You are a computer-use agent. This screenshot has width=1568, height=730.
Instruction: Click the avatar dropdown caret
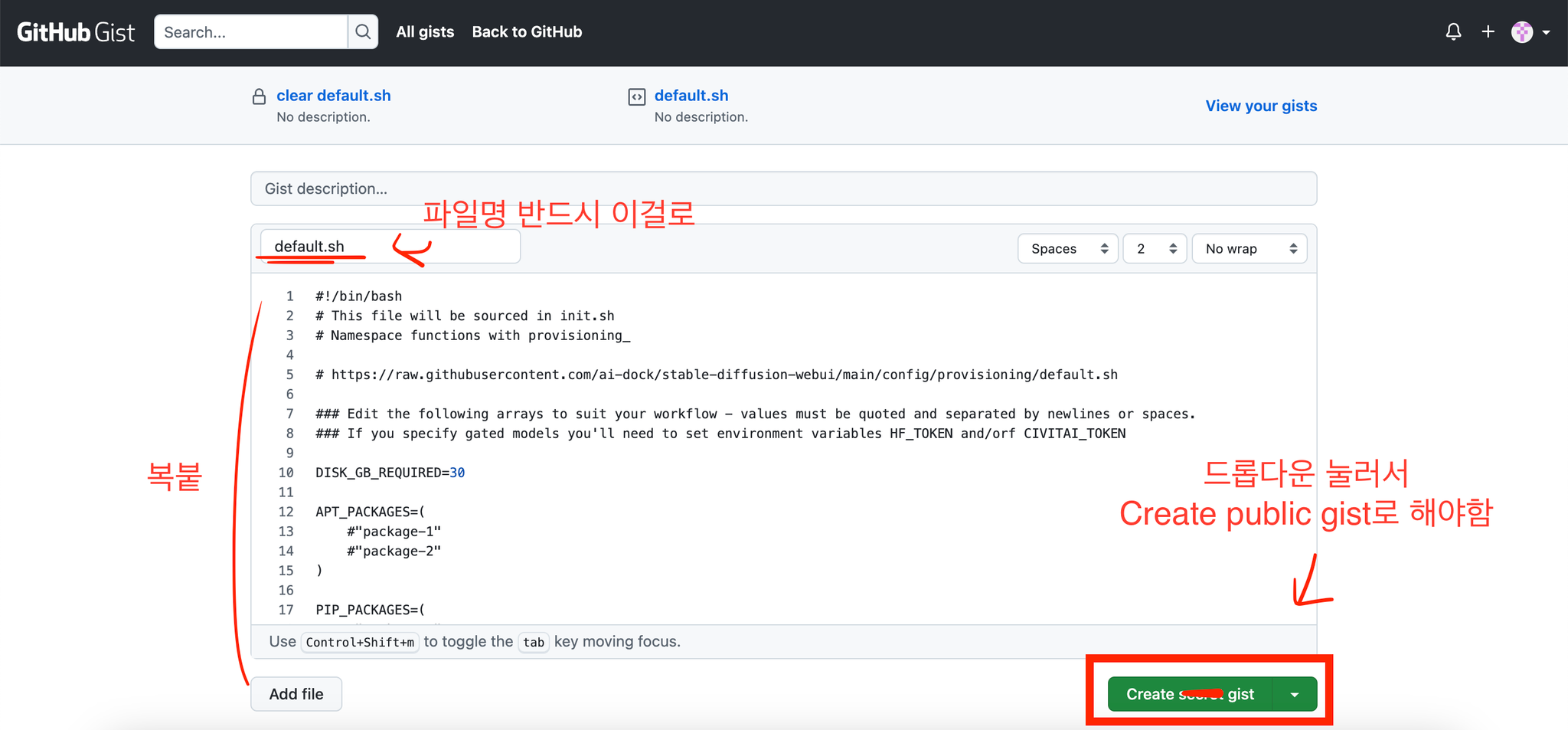(x=1547, y=33)
